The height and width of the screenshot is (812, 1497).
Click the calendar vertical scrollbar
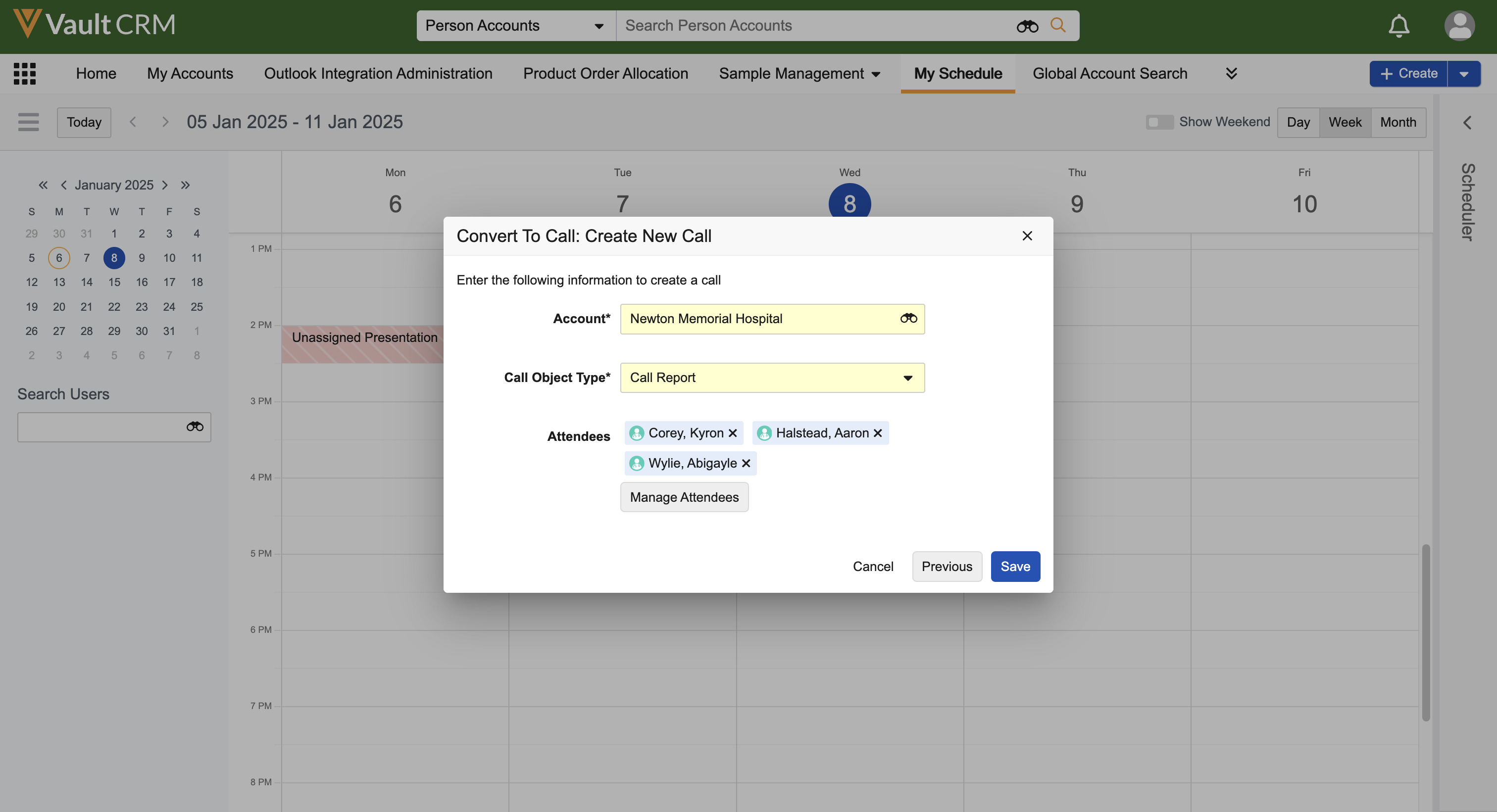(x=1426, y=632)
